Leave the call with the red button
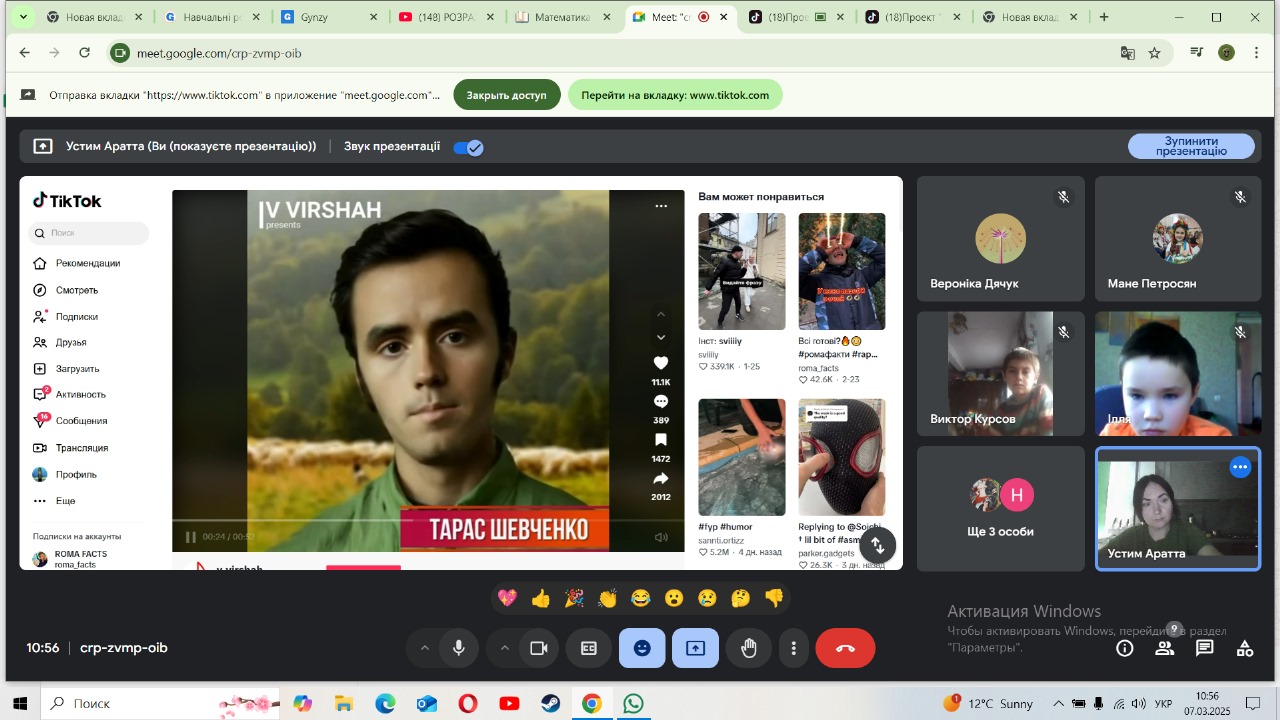Screen dimensions: 1280x720 point(845,648)
